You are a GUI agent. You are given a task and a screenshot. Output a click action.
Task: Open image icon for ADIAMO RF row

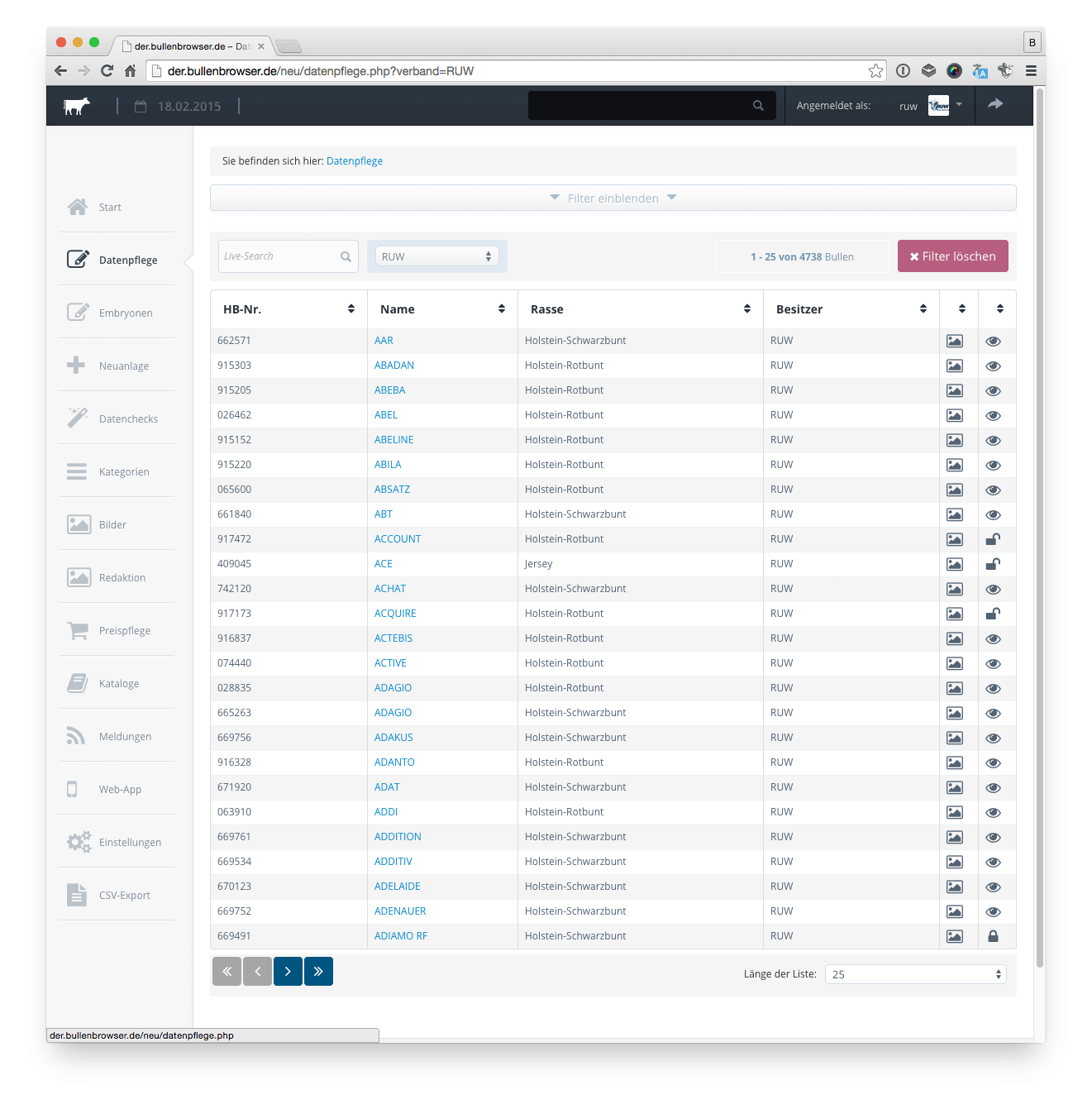[954, 936]
